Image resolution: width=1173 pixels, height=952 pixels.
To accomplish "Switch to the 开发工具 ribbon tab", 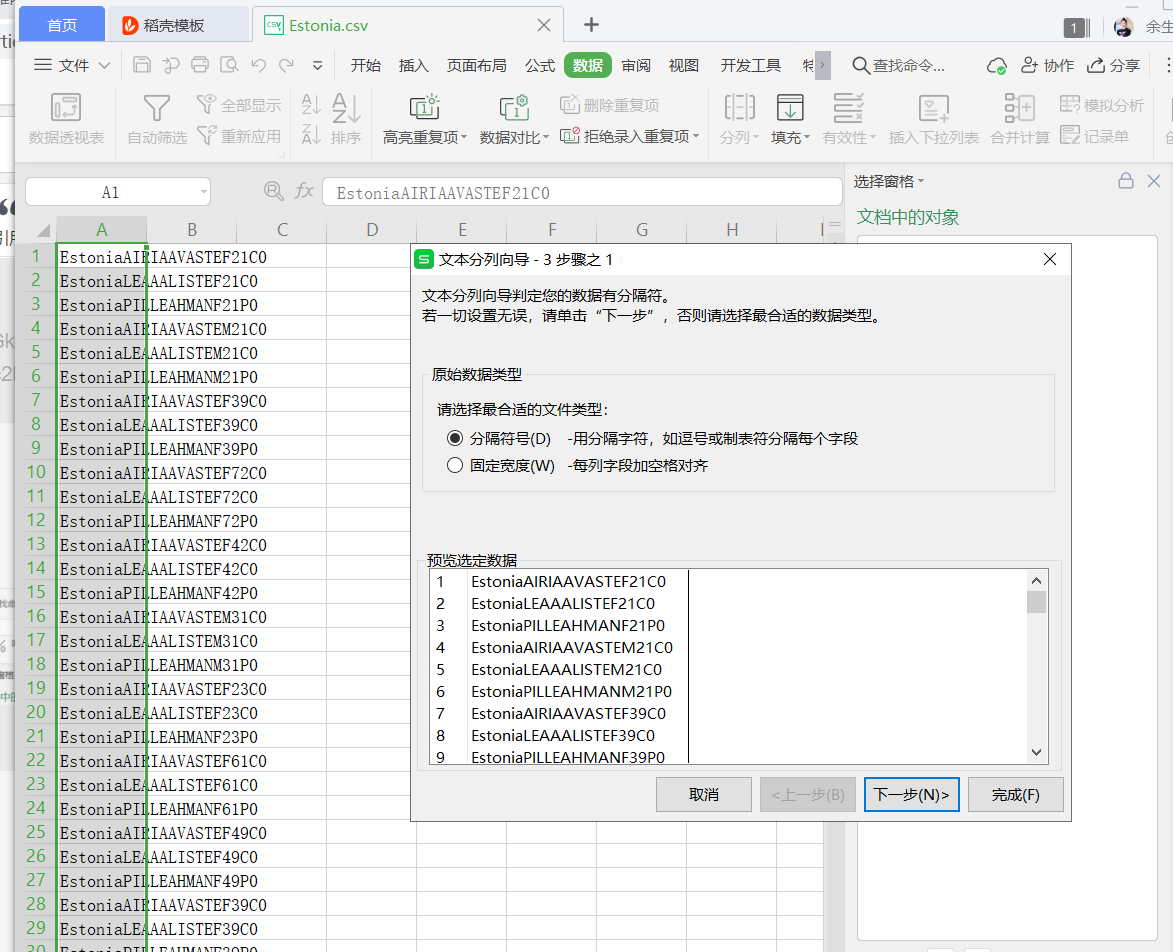I will point(750,66).
